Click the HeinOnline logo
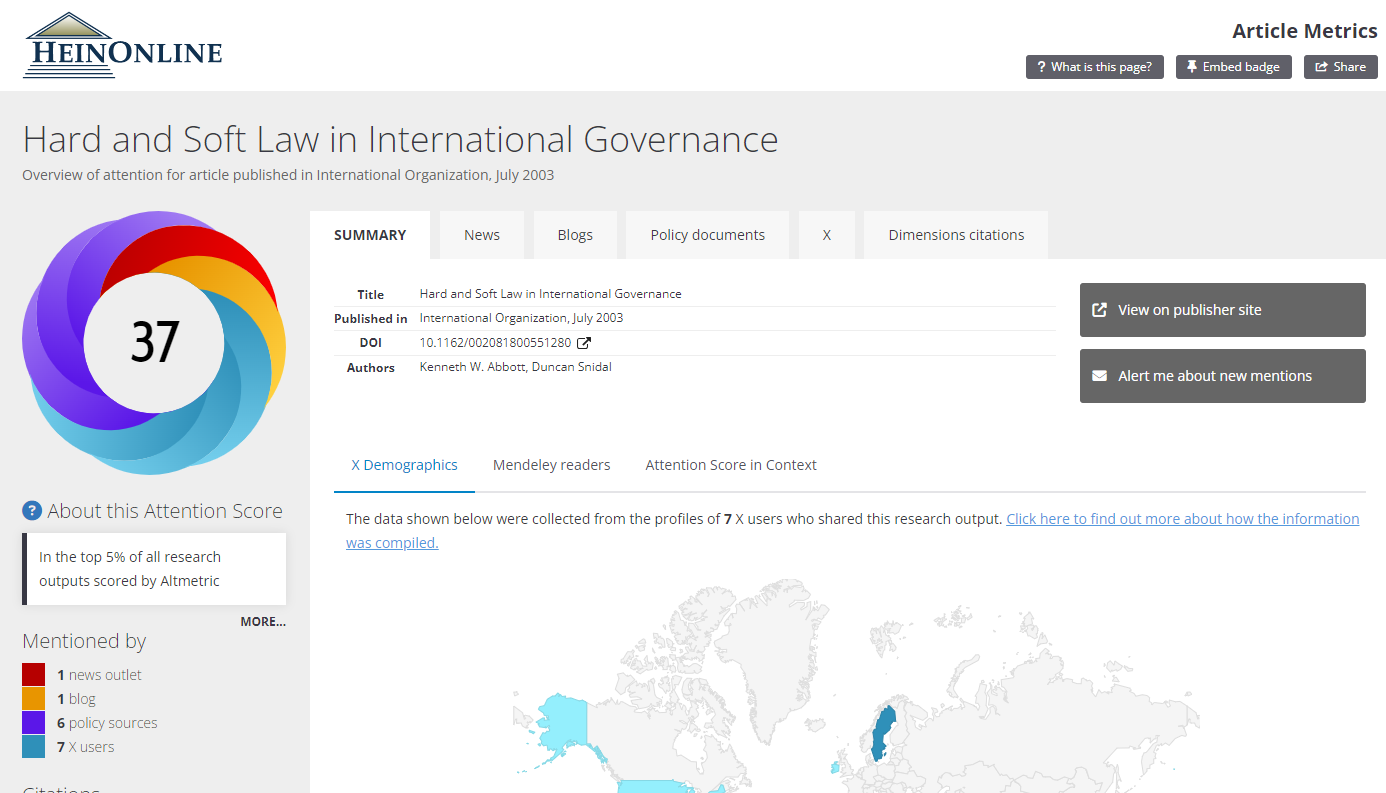Viewport: 1386px width, 793px height. (x=122, y=44)
